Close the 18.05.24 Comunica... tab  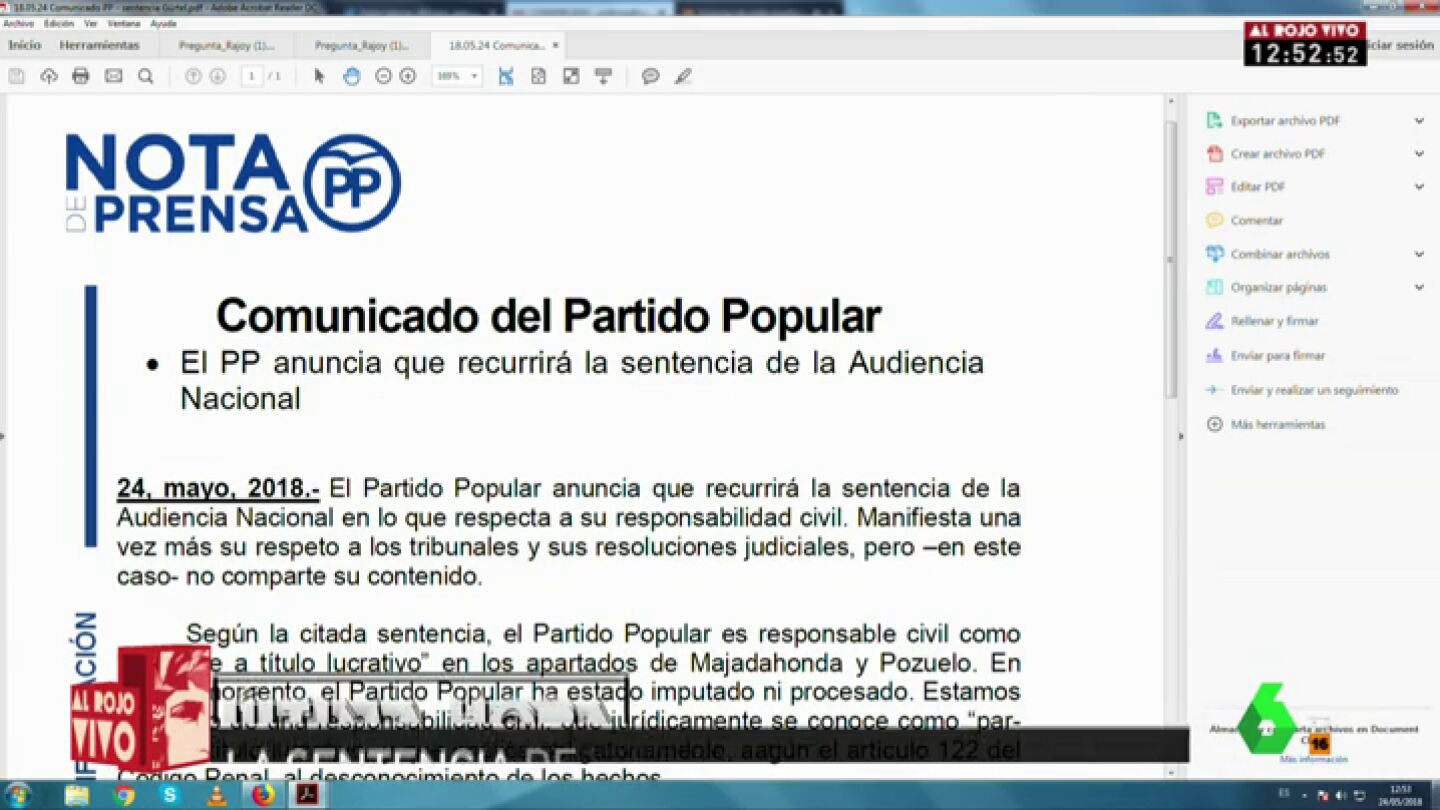(x=556, y=45)
